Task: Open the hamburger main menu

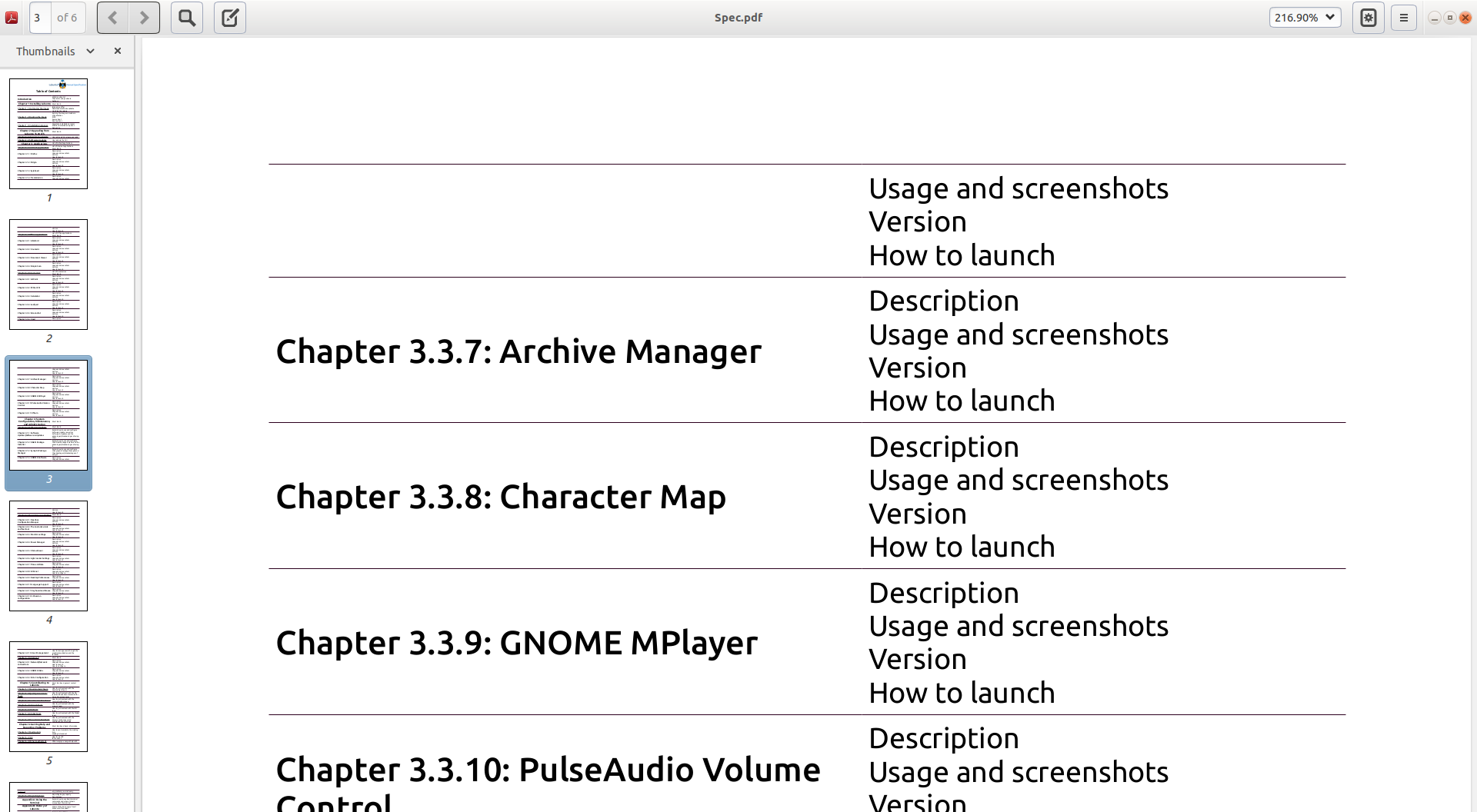Action: coord(1404,18)
